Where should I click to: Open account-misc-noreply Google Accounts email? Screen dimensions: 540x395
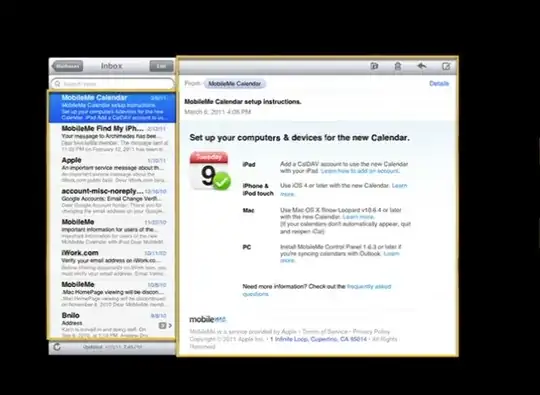(x=112, y=200)
